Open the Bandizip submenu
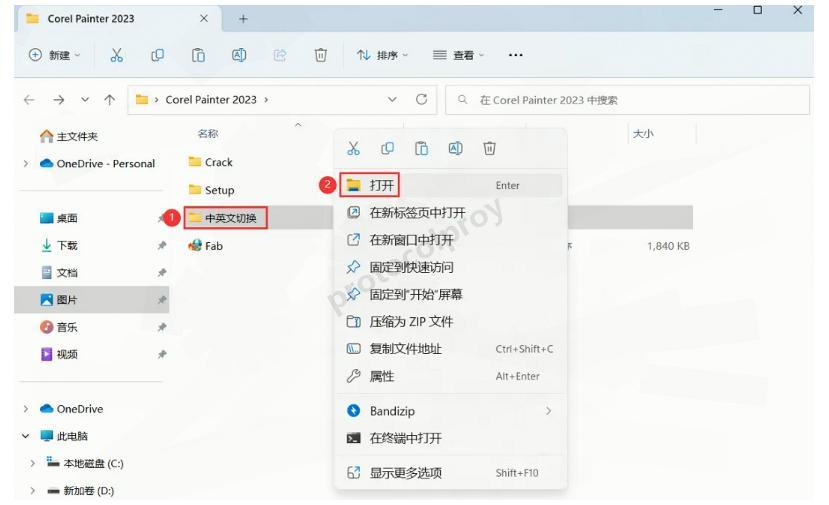The height and width of the screenshot is (505, 829). pyautogui.click(x=450, y=411)
